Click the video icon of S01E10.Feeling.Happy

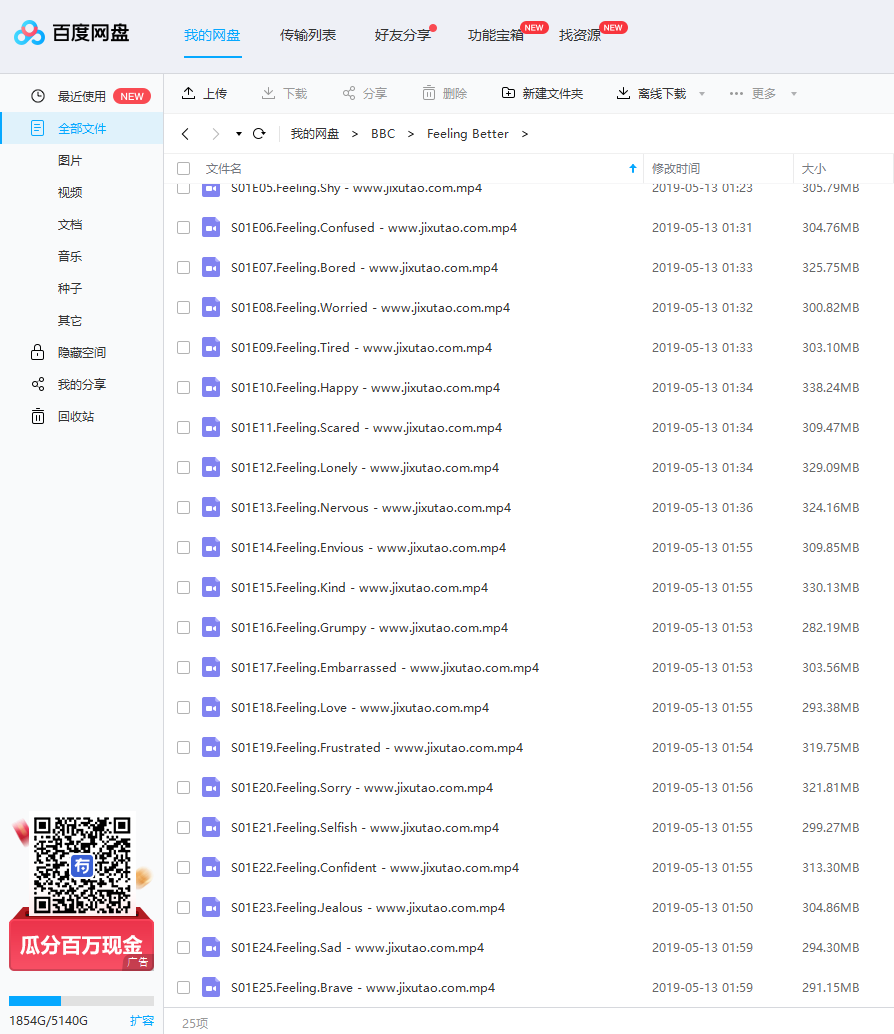coord(210,387)
